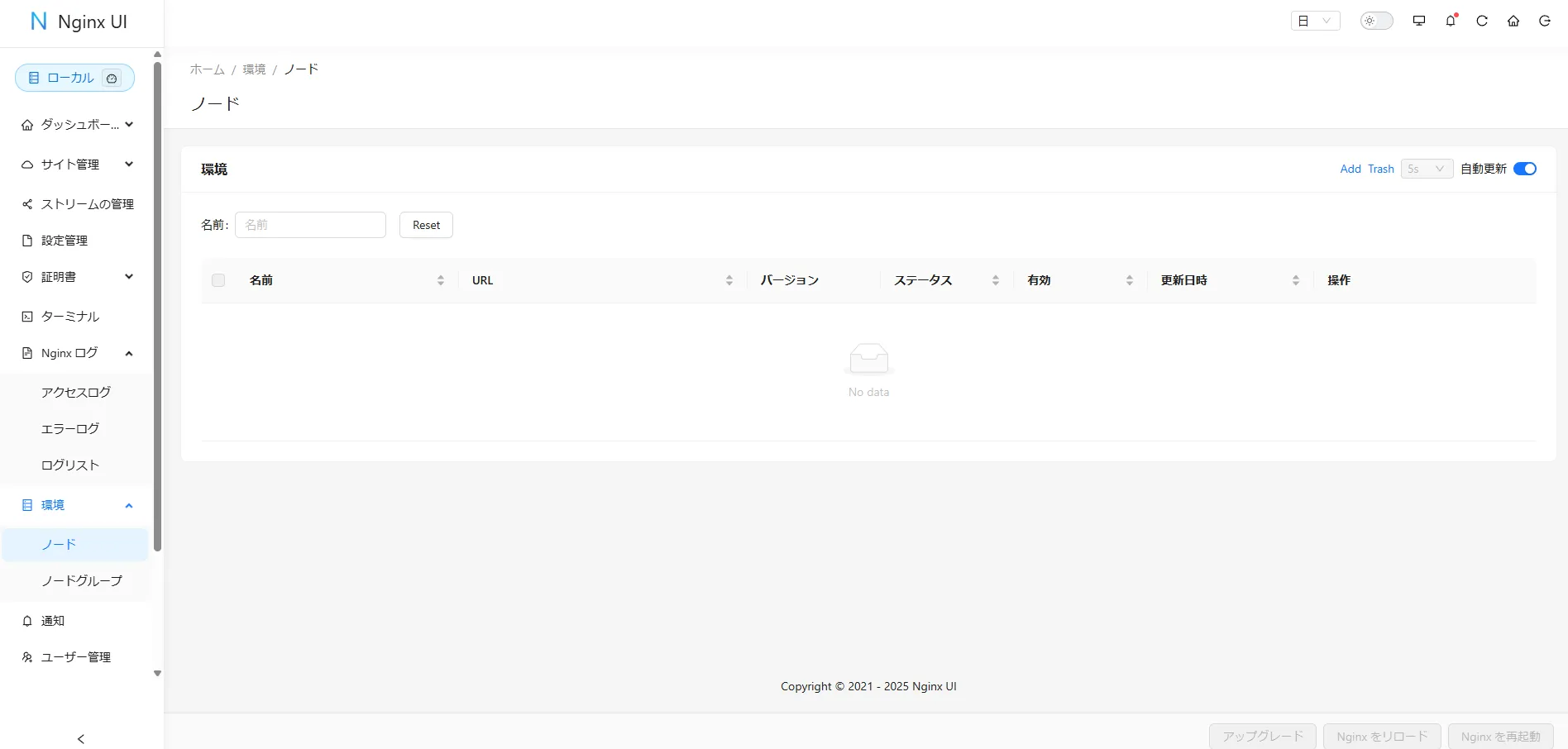Click ホーム in the breadcrumb

click(x=208, y=69)
